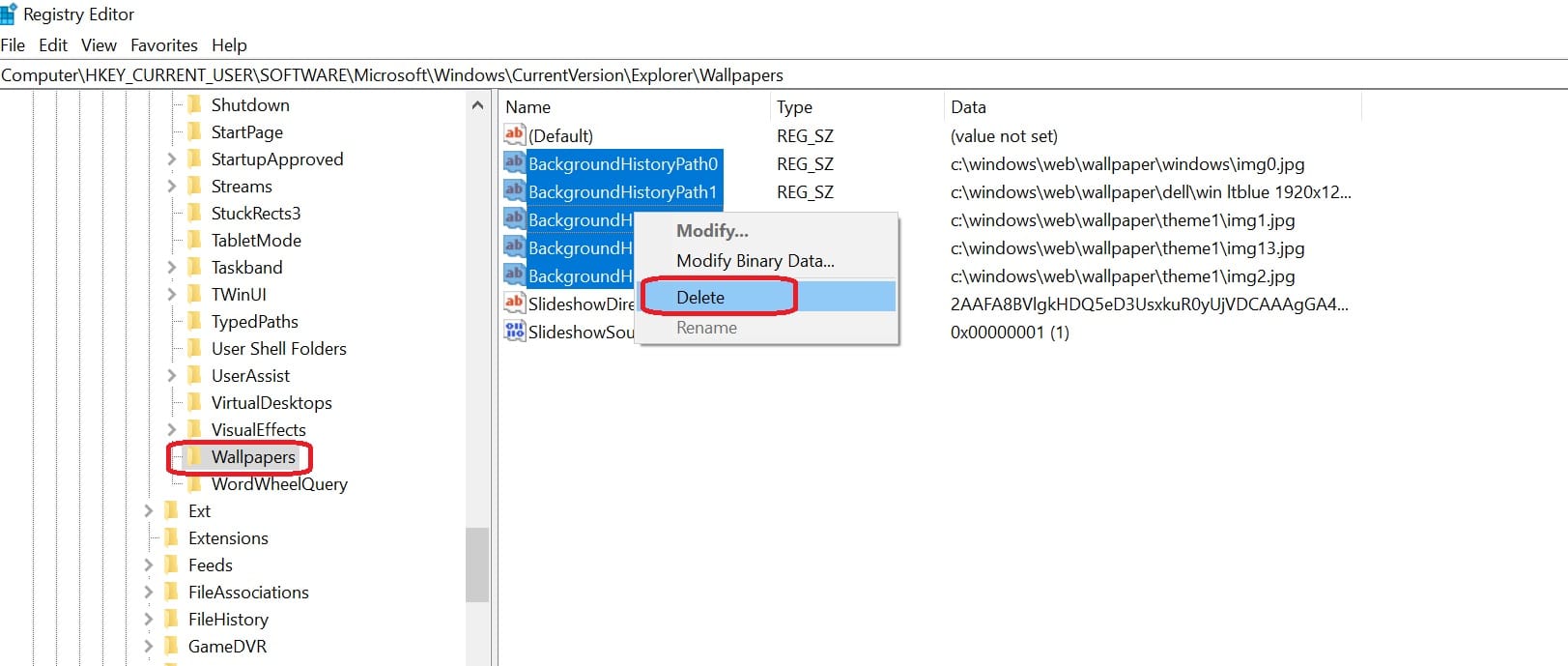Click the Shutdown folder icon

click(x=194, y=104)
